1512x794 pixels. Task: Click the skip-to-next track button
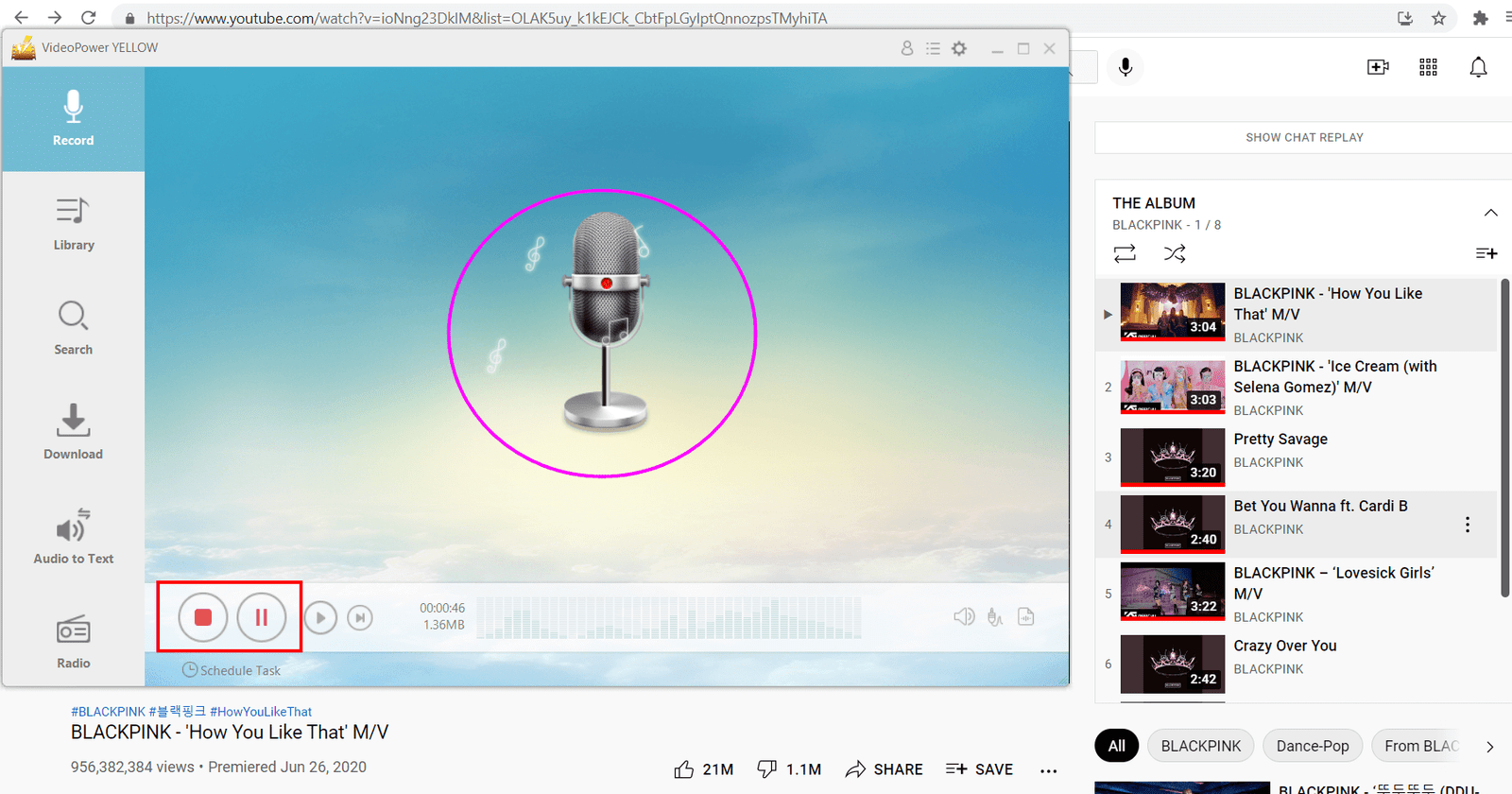[x=360, y=618]
